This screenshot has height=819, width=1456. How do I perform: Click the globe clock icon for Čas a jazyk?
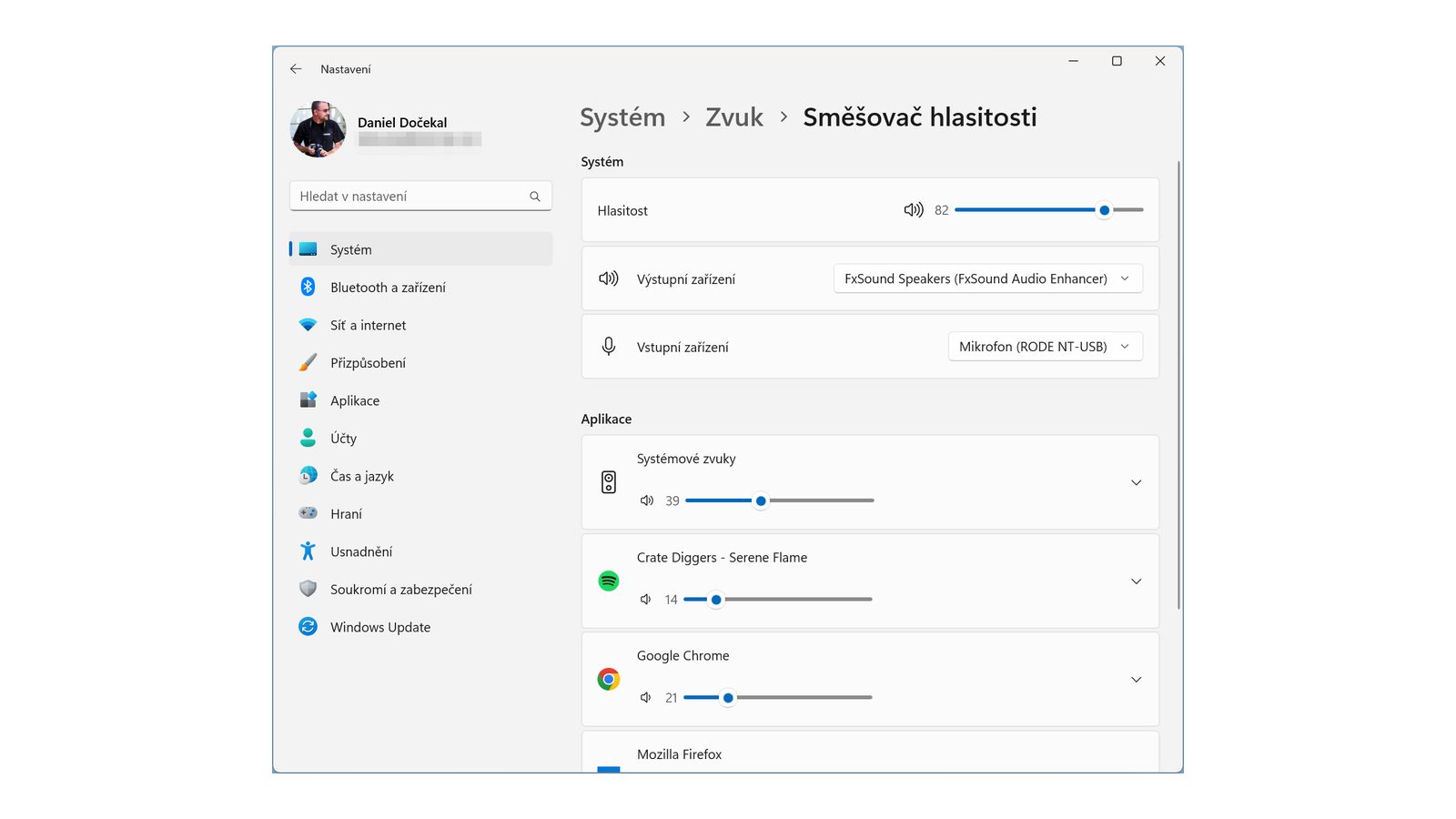click(308, 476)
